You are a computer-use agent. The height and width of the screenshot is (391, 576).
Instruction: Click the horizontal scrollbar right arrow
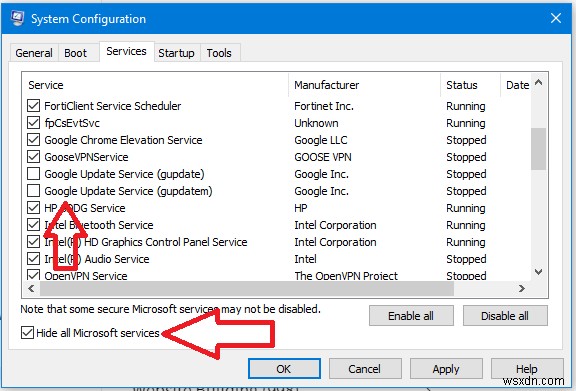pyautogui.click(x=522, y=288)
